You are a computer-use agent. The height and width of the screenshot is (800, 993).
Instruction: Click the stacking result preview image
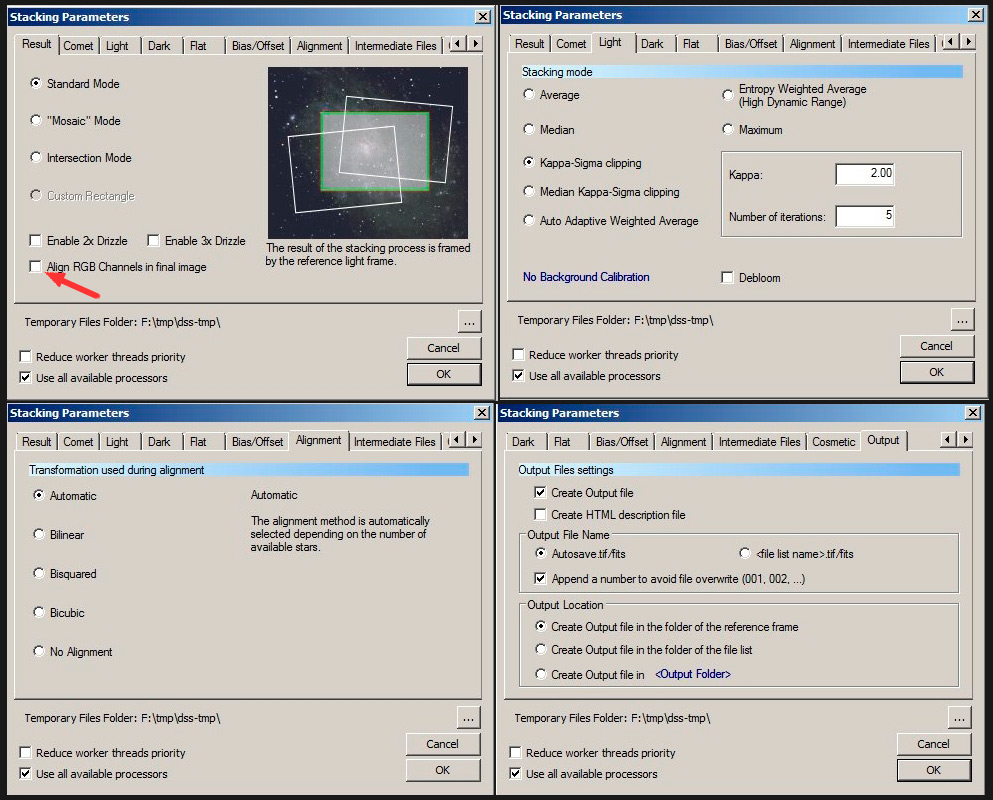(x=367, y=152)
